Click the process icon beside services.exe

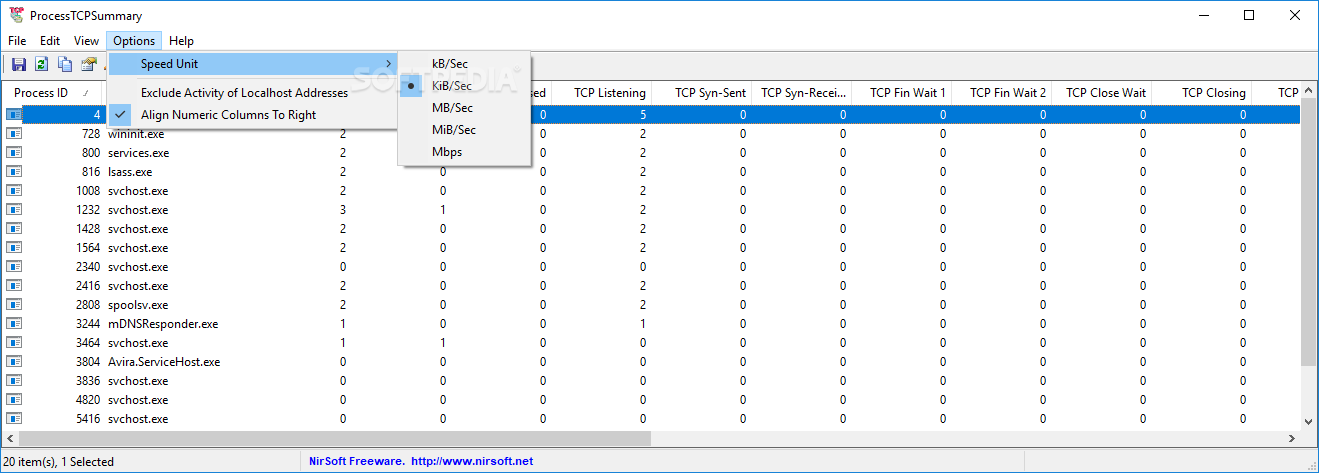tap(14, 153)
